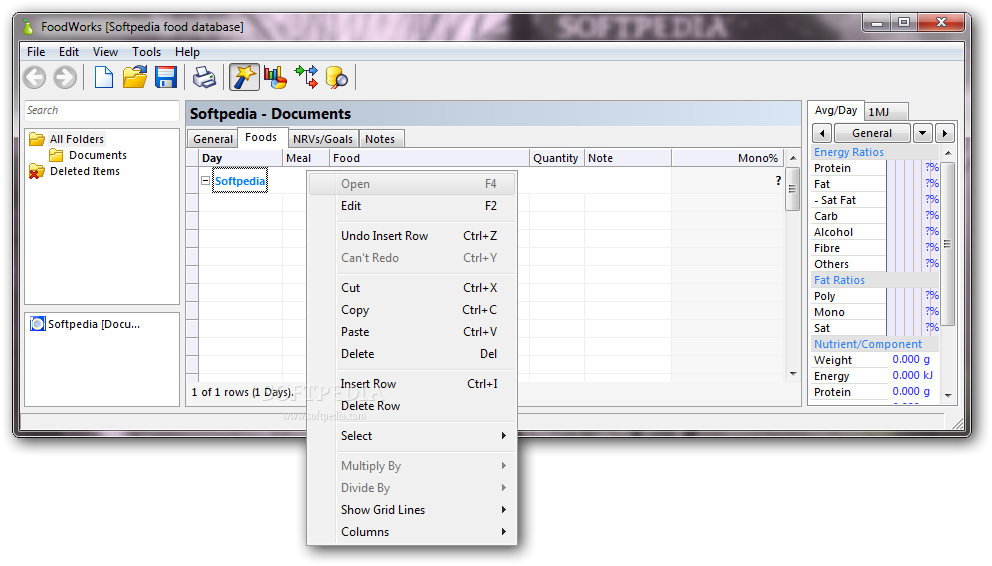Click in the Search input field
Image resolution: width=992 pixels, height=566 pixels.
(102, 111)
